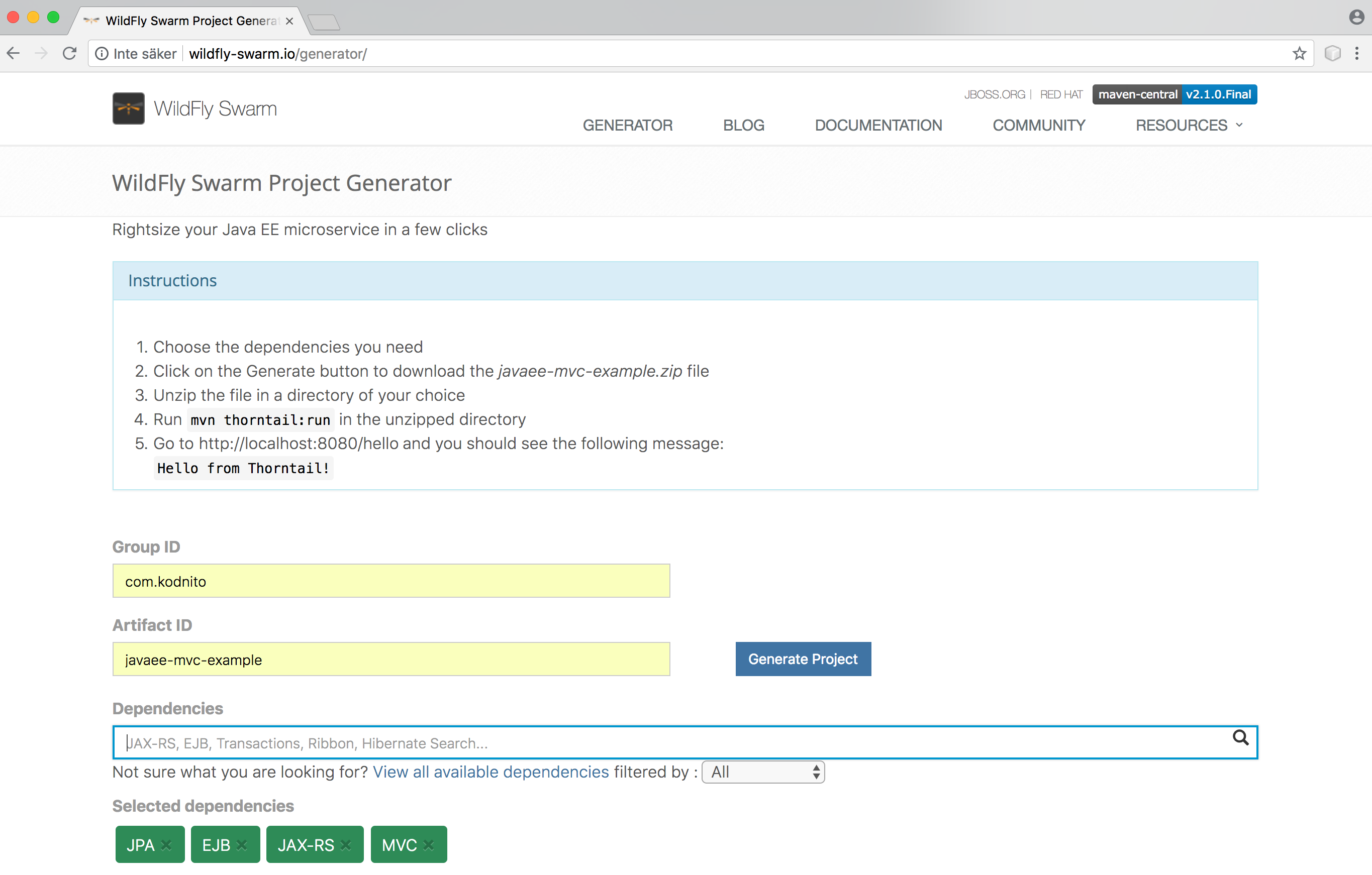1372x875 pixels.
Task: Click the browser forward arrow
Action: (41, 54)
